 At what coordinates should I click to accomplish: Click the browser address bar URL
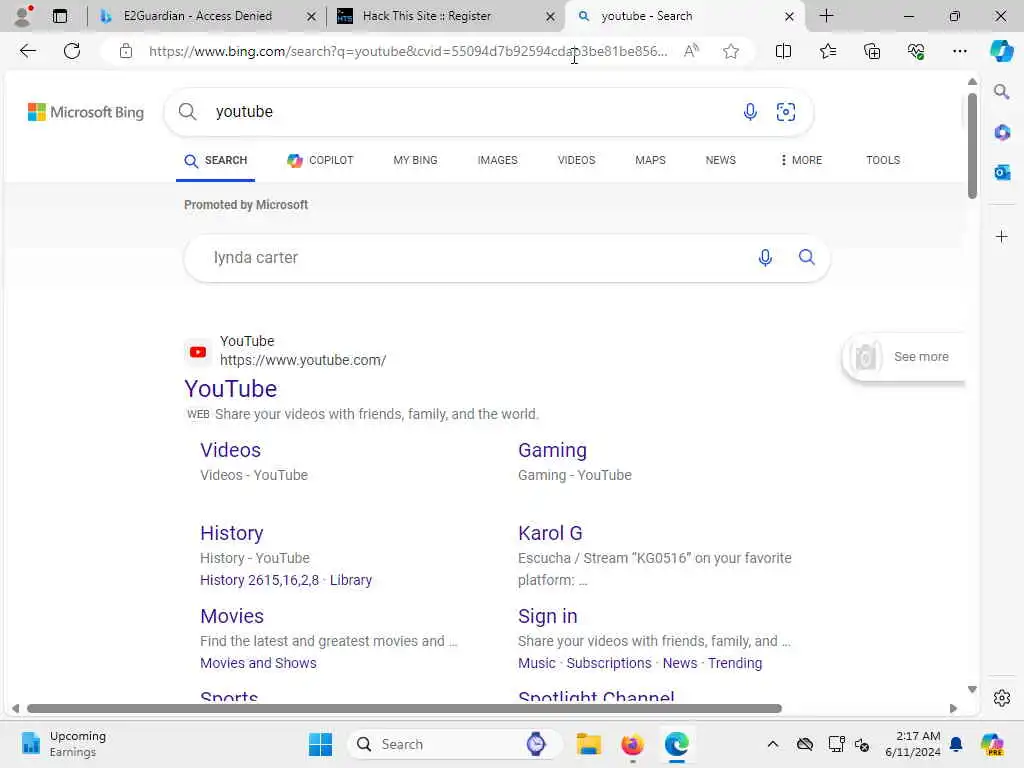408,51
